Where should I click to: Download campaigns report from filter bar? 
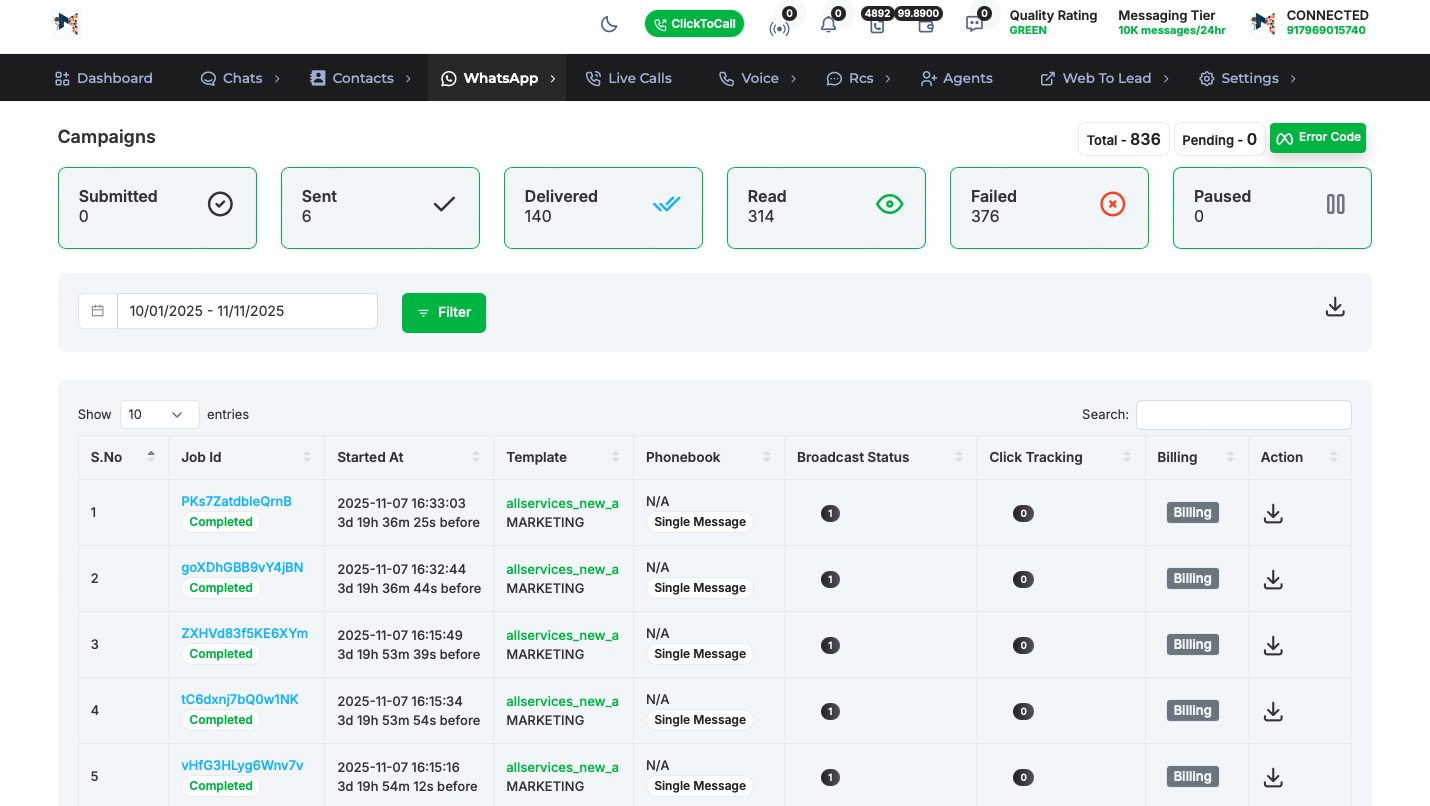[1334, 307]
